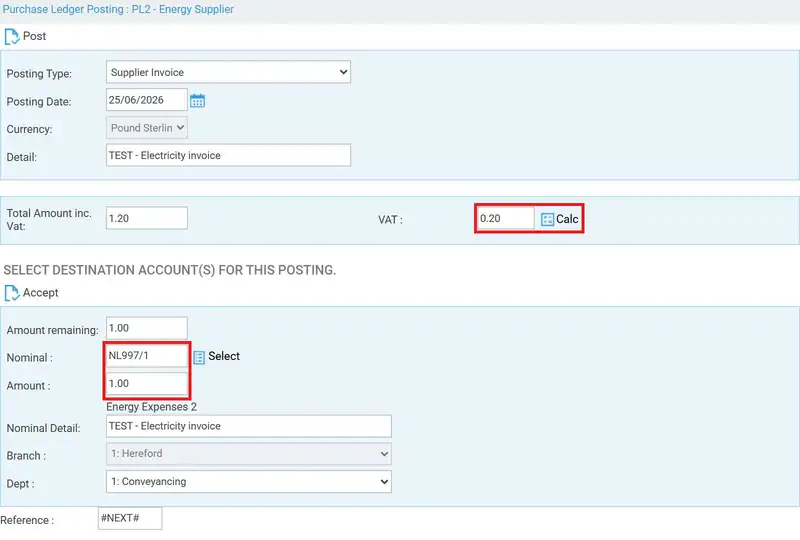The height and width of the screenshot is (540, 800).
Task: Click the 'Posting Type:' label
Action: (x=39, y=73)
